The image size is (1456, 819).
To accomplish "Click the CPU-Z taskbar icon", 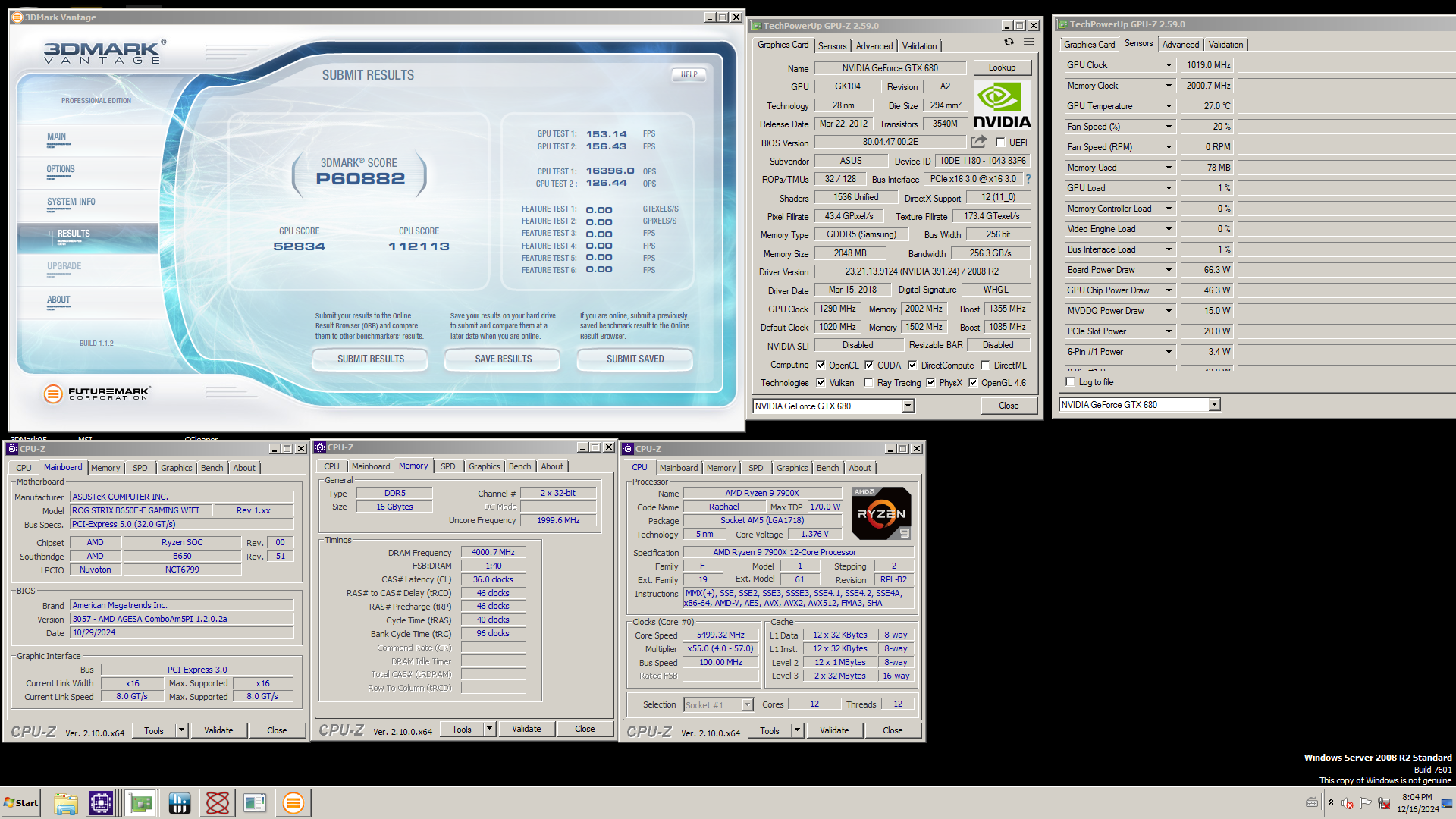I will 101,803.
